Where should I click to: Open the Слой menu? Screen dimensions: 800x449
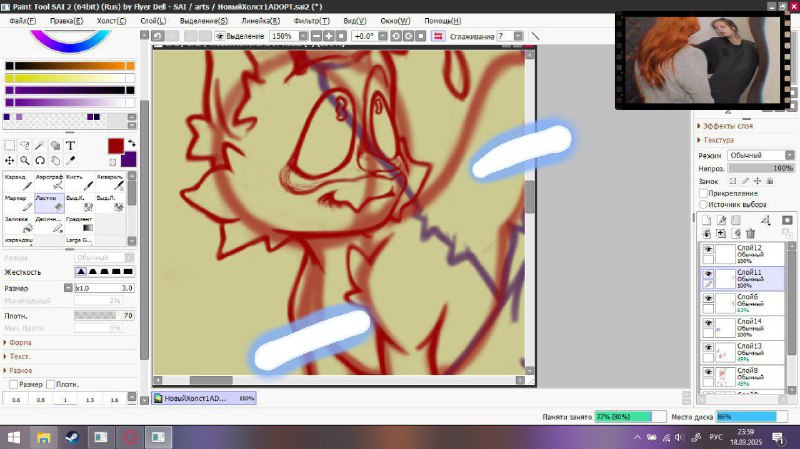[x=153, y=21]
